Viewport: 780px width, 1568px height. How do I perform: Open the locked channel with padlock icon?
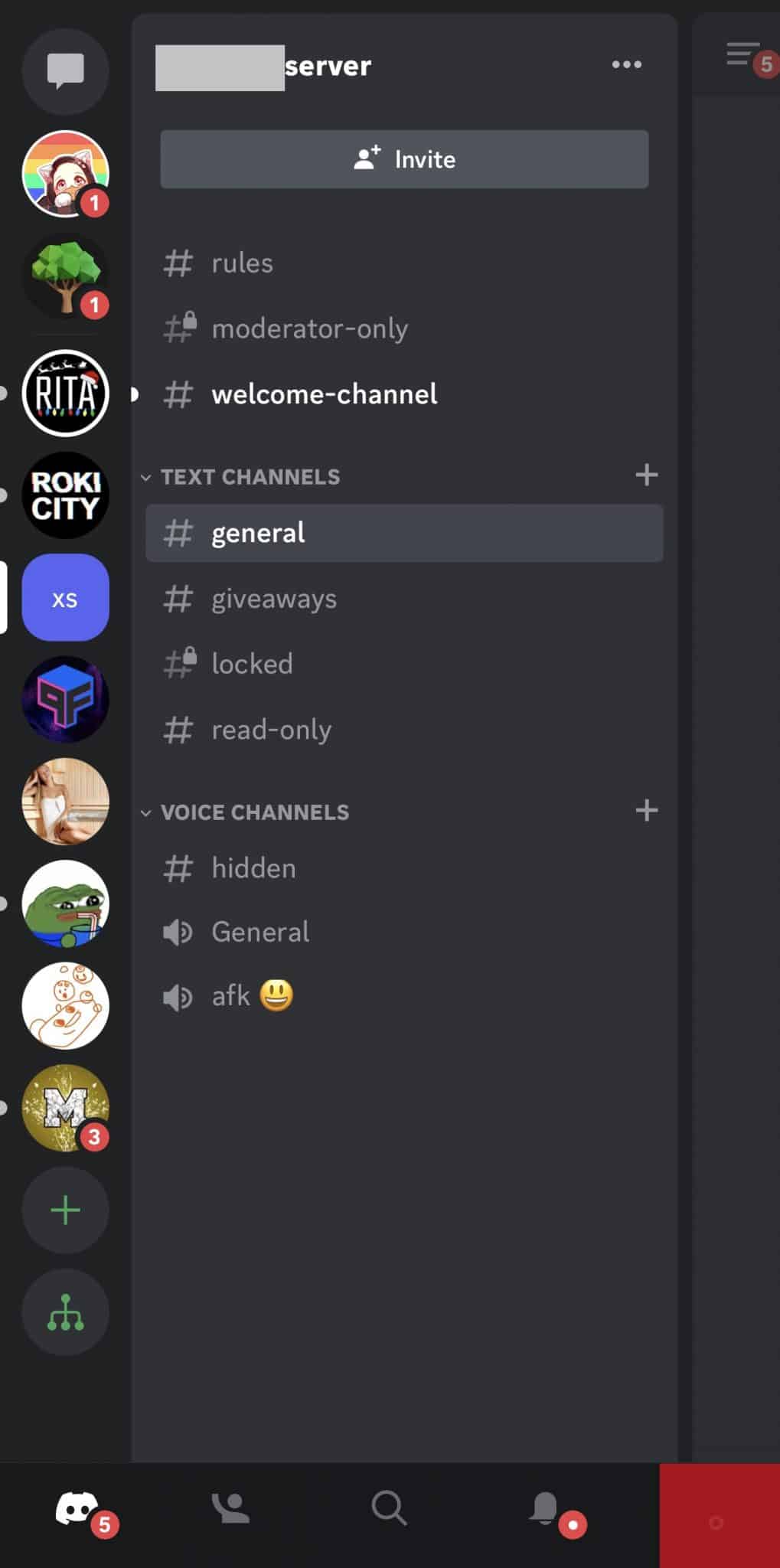253,663
